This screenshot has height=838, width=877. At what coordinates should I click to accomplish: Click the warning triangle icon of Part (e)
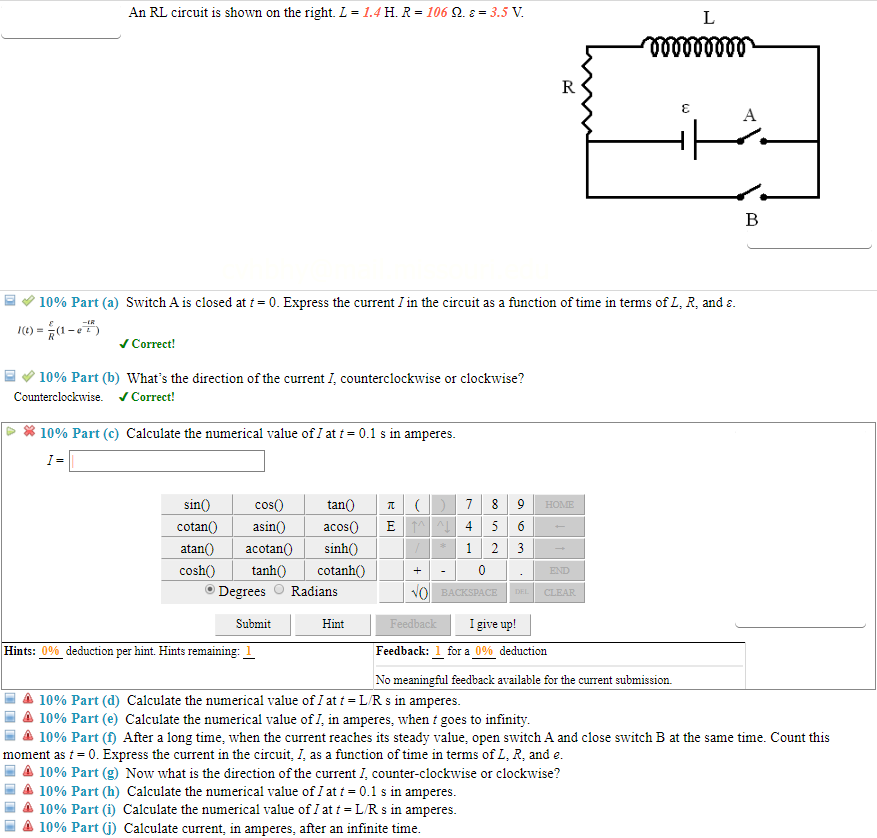(28, 717)
